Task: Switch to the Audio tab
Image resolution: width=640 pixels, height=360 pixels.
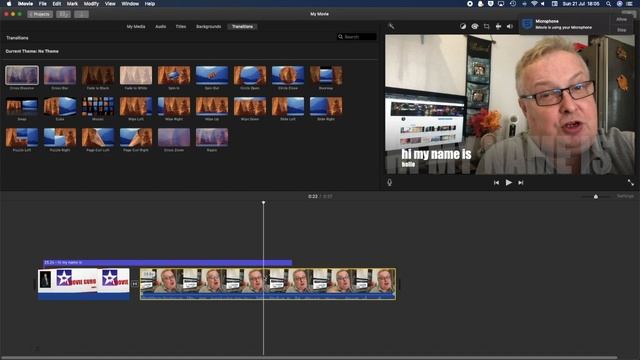Action: [x=160, y=27]
